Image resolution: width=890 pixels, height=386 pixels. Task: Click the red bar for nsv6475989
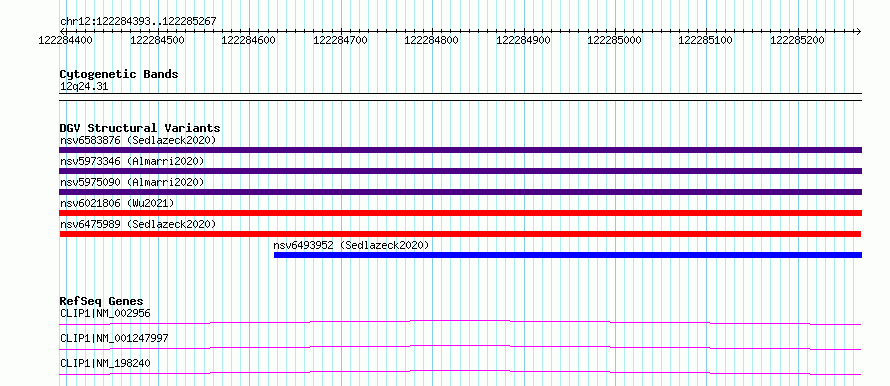460,234
